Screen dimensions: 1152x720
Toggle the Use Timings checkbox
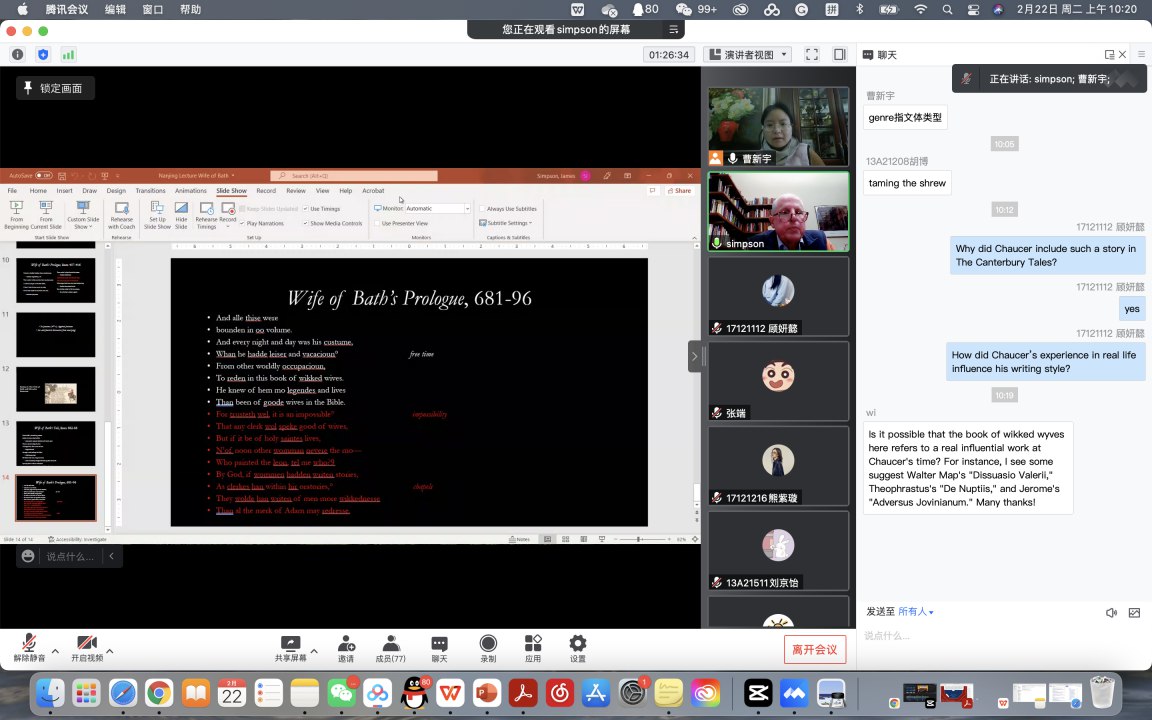click(x=306, y=209)
